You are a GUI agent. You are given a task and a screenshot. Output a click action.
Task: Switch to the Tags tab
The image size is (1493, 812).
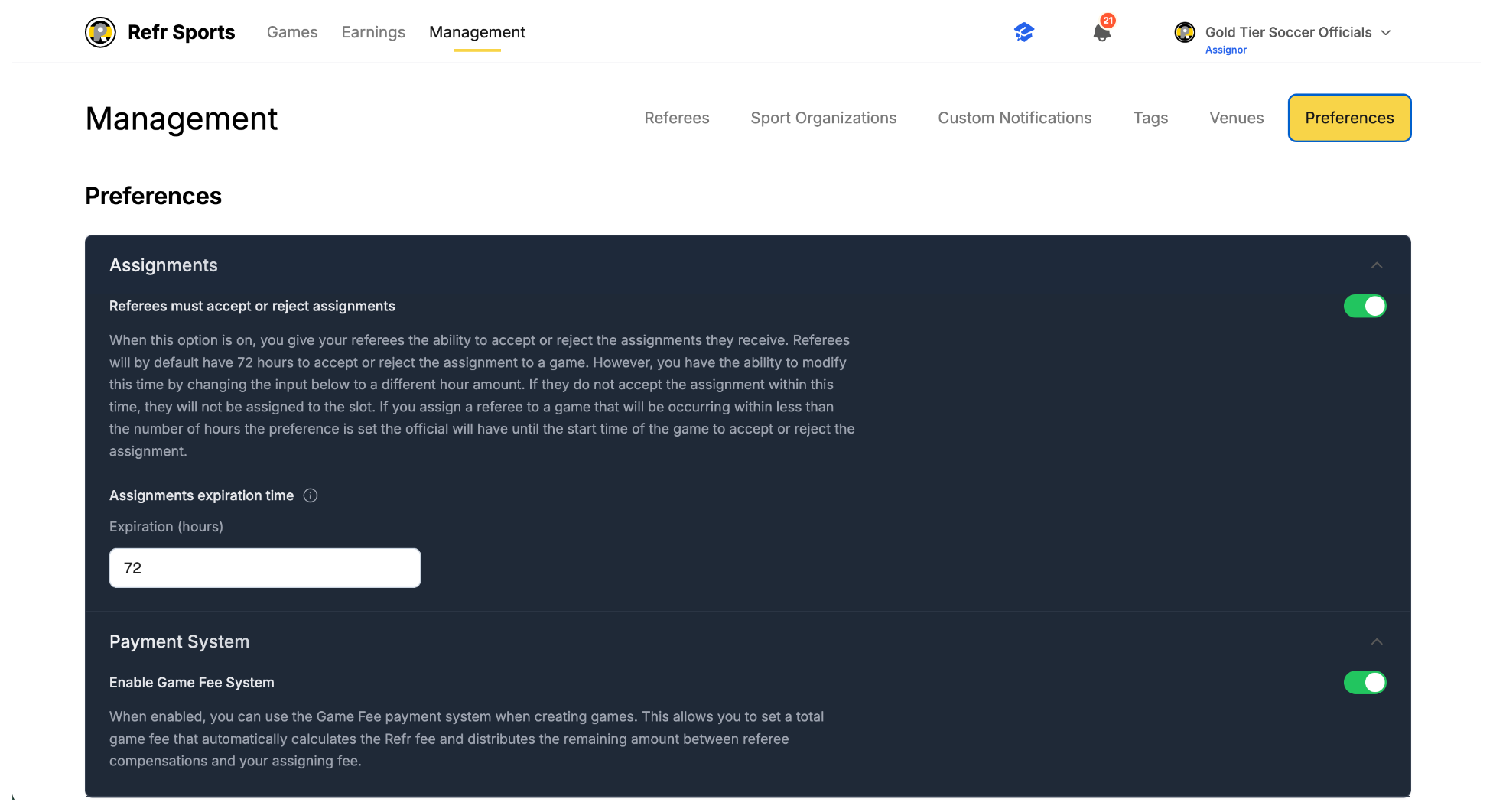(x=1150, y=118)
